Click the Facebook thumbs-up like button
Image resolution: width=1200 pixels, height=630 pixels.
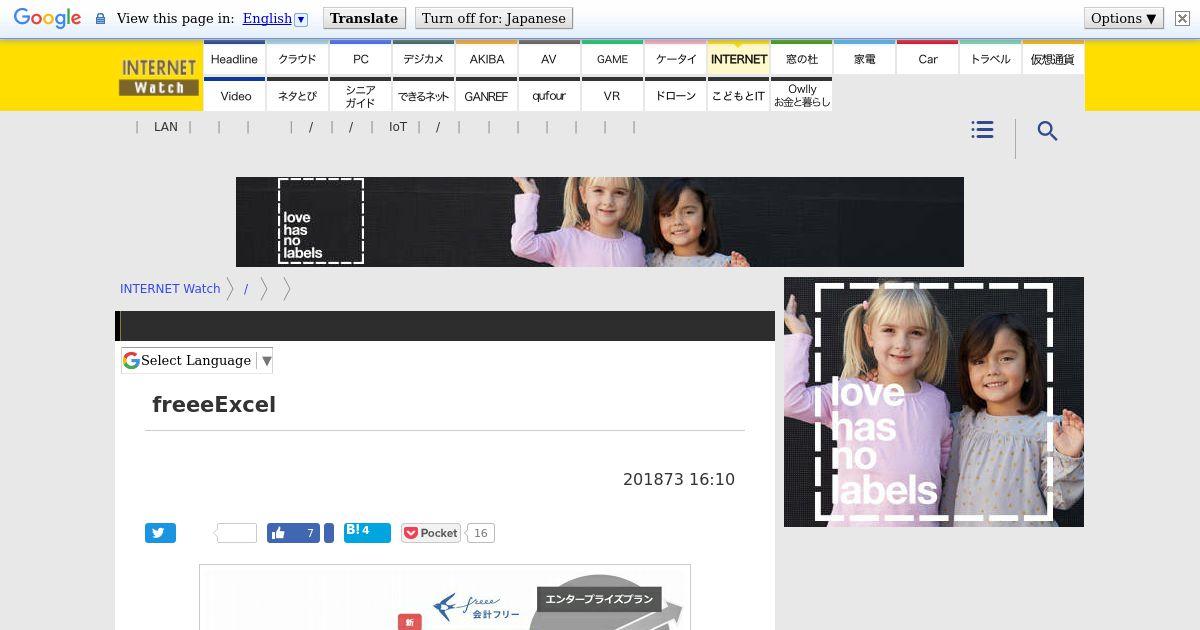click(x=294, y=533)
